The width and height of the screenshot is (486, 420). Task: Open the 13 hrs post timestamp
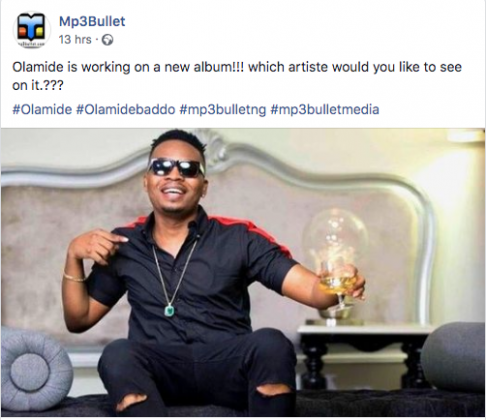75,40
